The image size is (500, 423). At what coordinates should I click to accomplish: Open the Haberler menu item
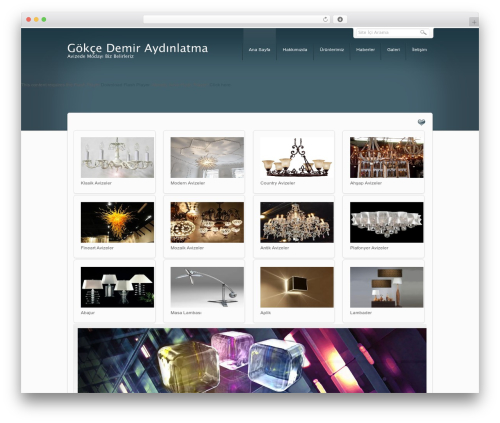(365, 50)
